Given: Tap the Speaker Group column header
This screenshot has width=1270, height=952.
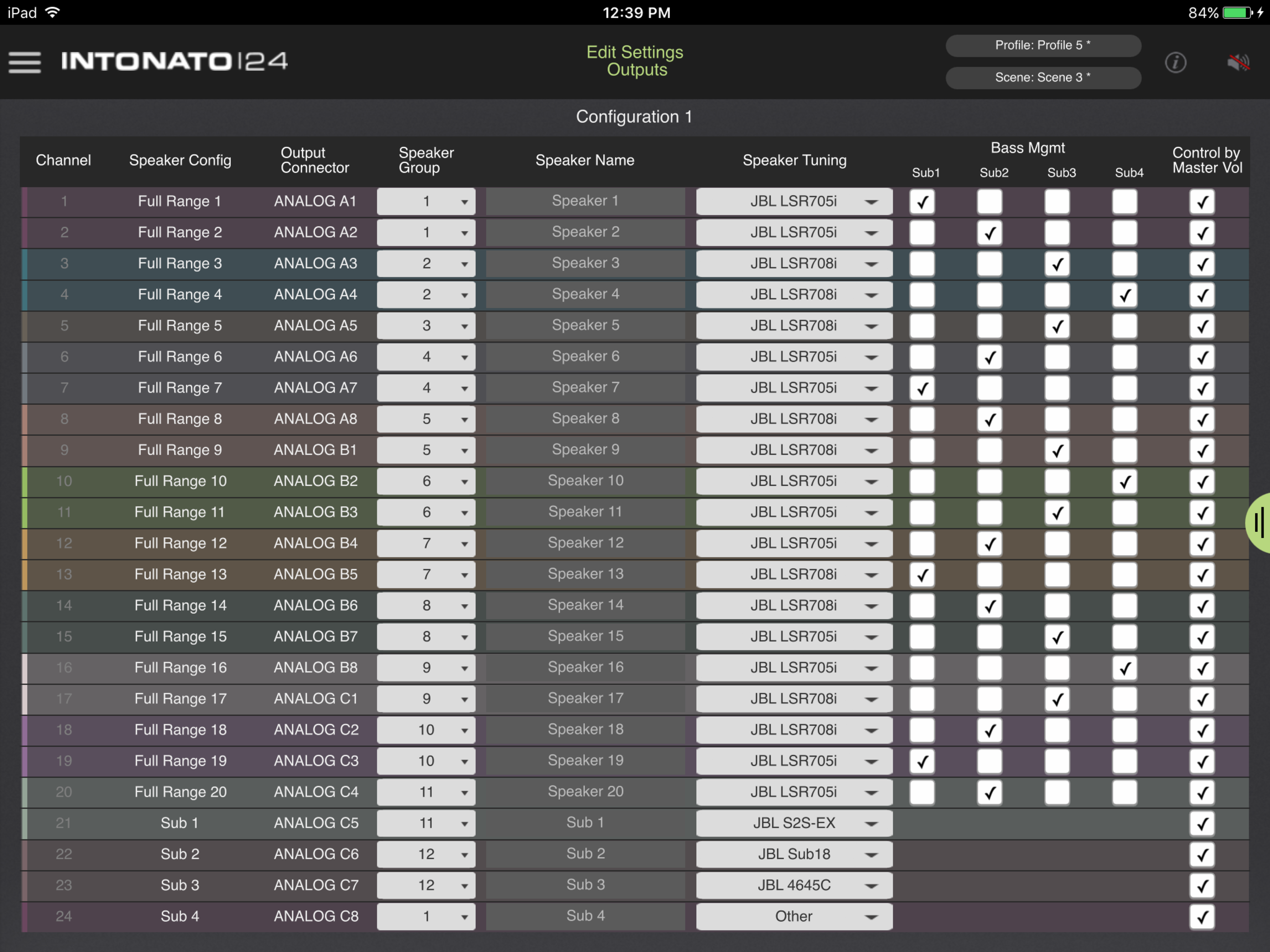Looking at the screenshot, I should tap(426, 160).
